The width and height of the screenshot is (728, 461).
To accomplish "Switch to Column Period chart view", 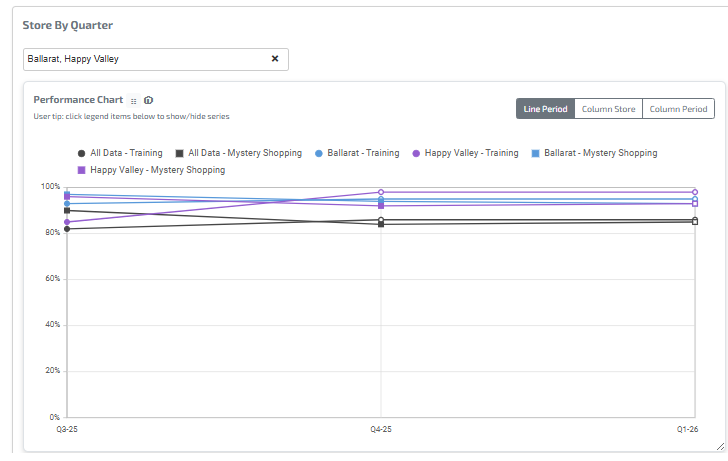I will (x=678, y=109).
